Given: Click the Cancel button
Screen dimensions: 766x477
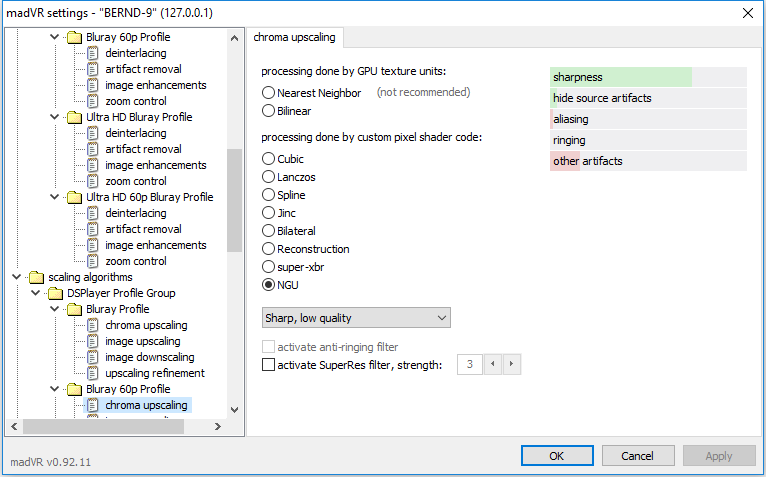Looking at the screenshot, I should (x=638, y=456).
